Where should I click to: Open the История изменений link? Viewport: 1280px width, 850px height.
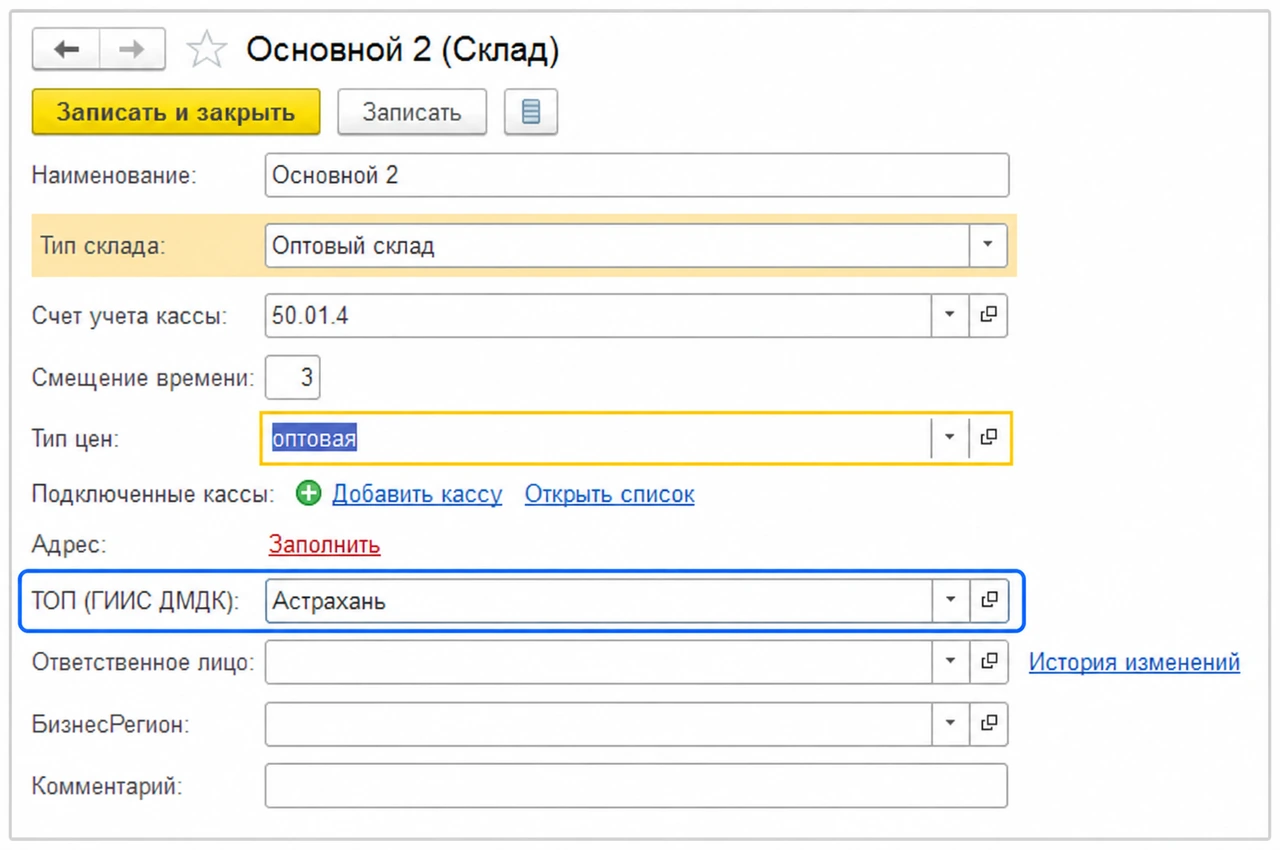coord(1134,662)
